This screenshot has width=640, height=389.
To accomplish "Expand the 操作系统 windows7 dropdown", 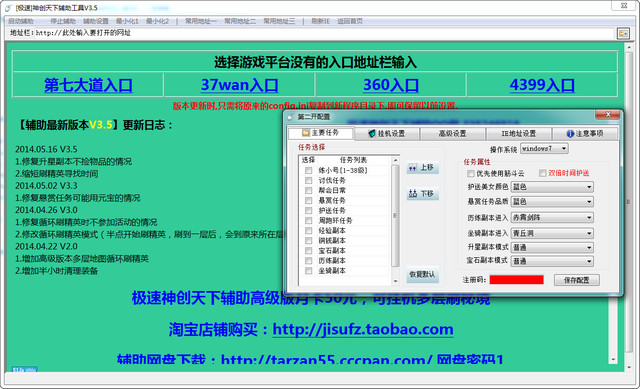I will pyautogui.click(x=544, y=149).
